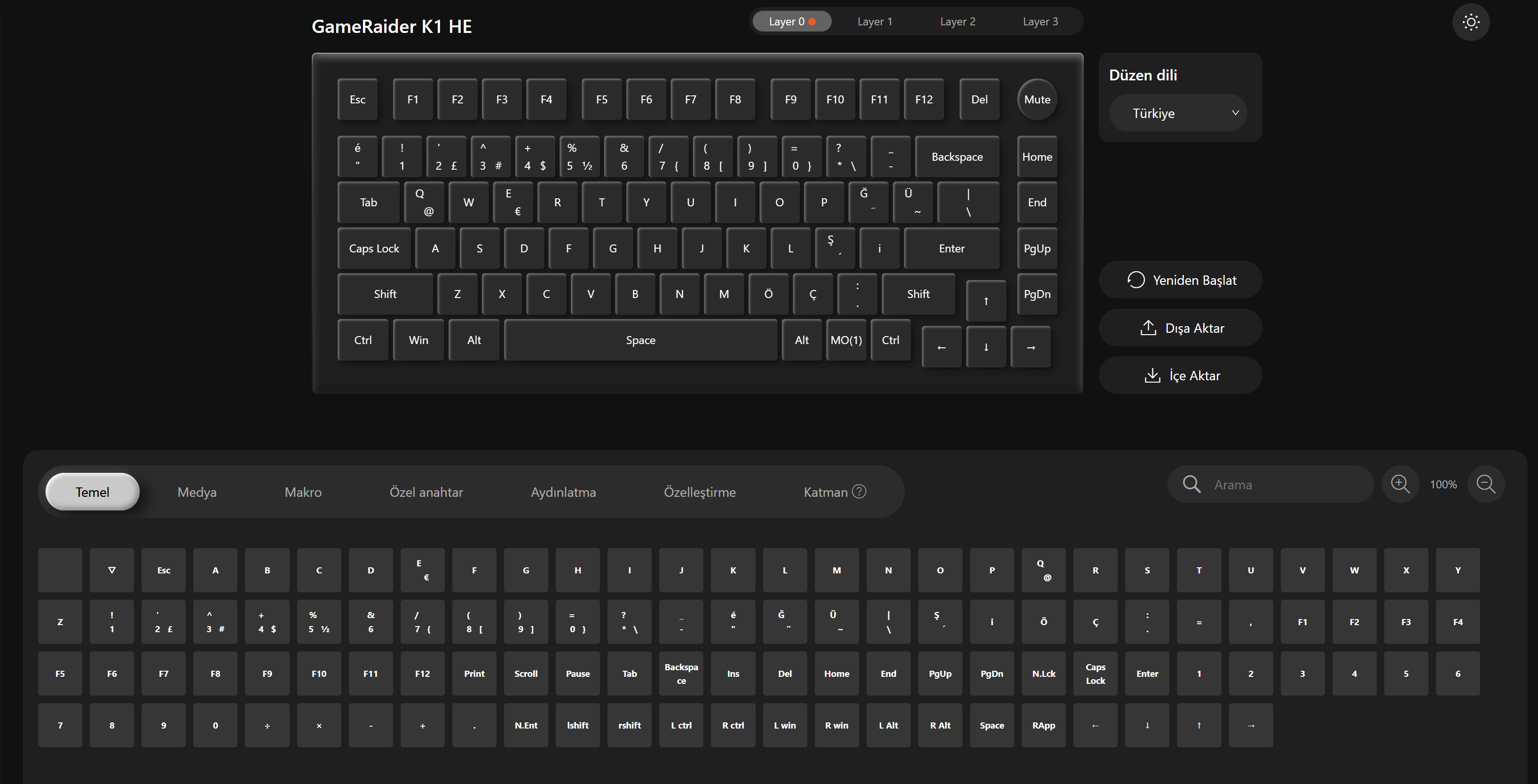
Task: Pick the multiply × keycode in palette
Action: point(319,726)
